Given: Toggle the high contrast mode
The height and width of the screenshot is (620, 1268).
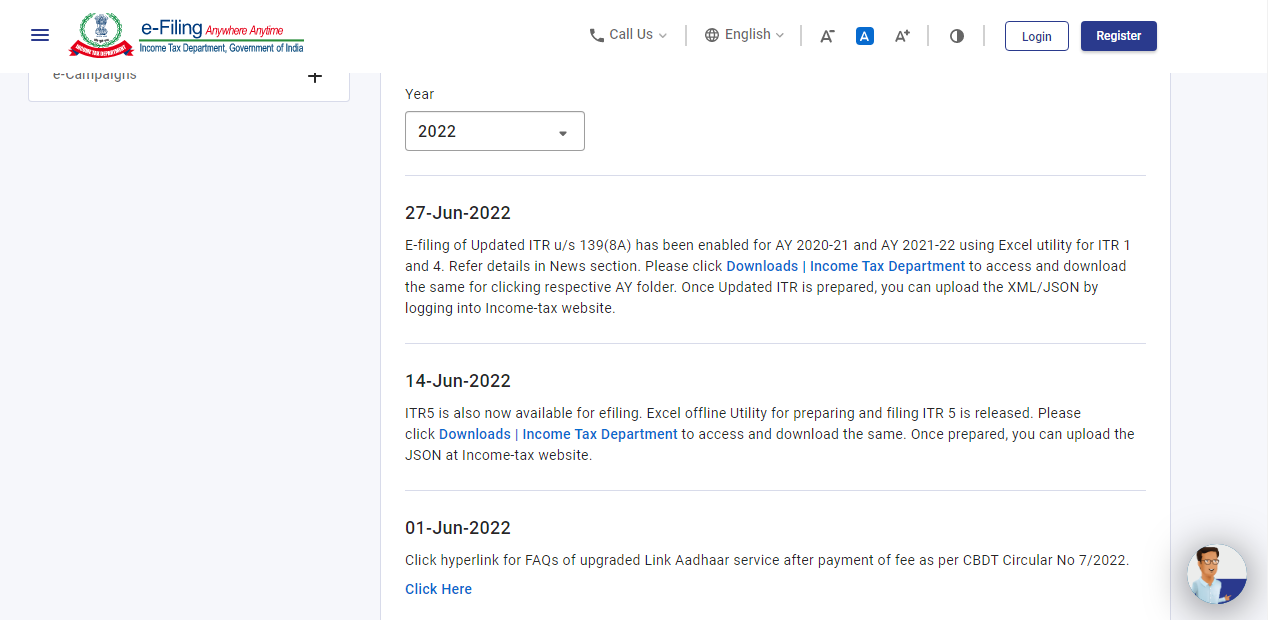Looking at the screenshot, I should click(x=957, y=36).
